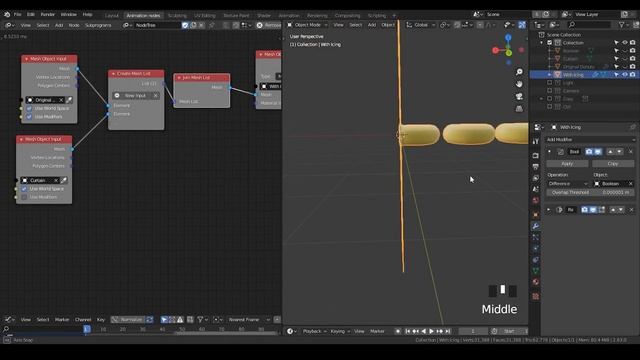Click the viewport pan hand icon
The image size is (640, 360).
[x=519, y=84]
